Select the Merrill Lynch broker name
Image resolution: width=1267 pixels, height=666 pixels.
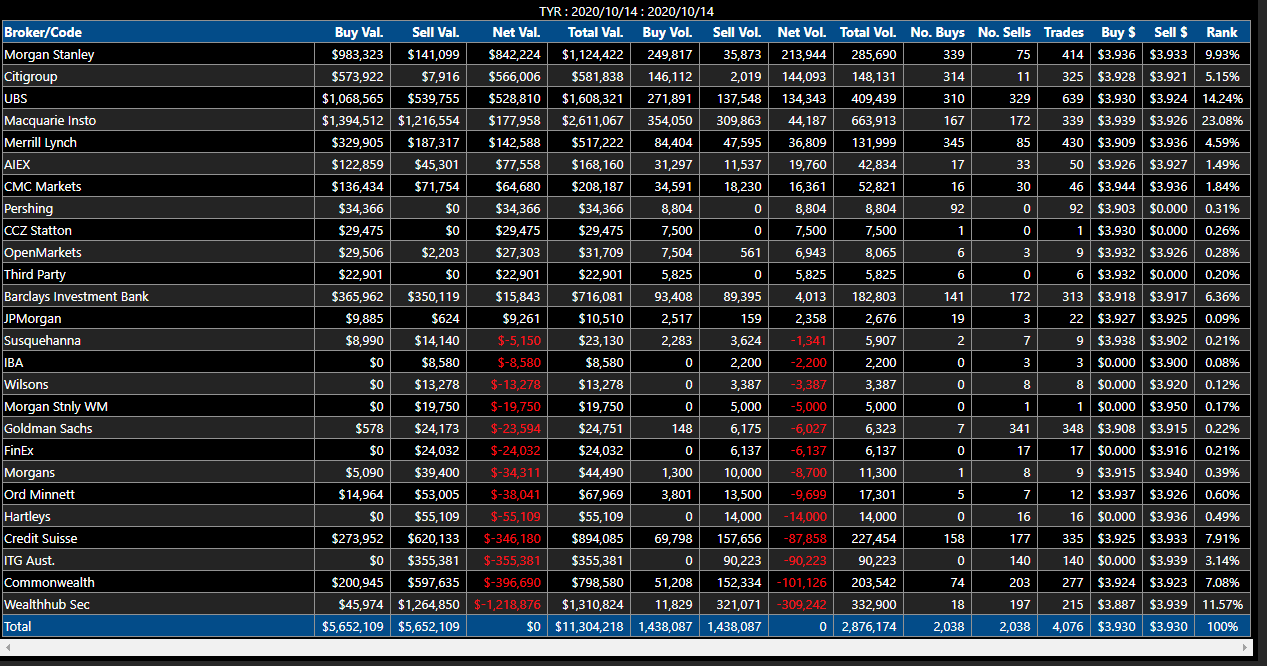[x=40, y=142]
